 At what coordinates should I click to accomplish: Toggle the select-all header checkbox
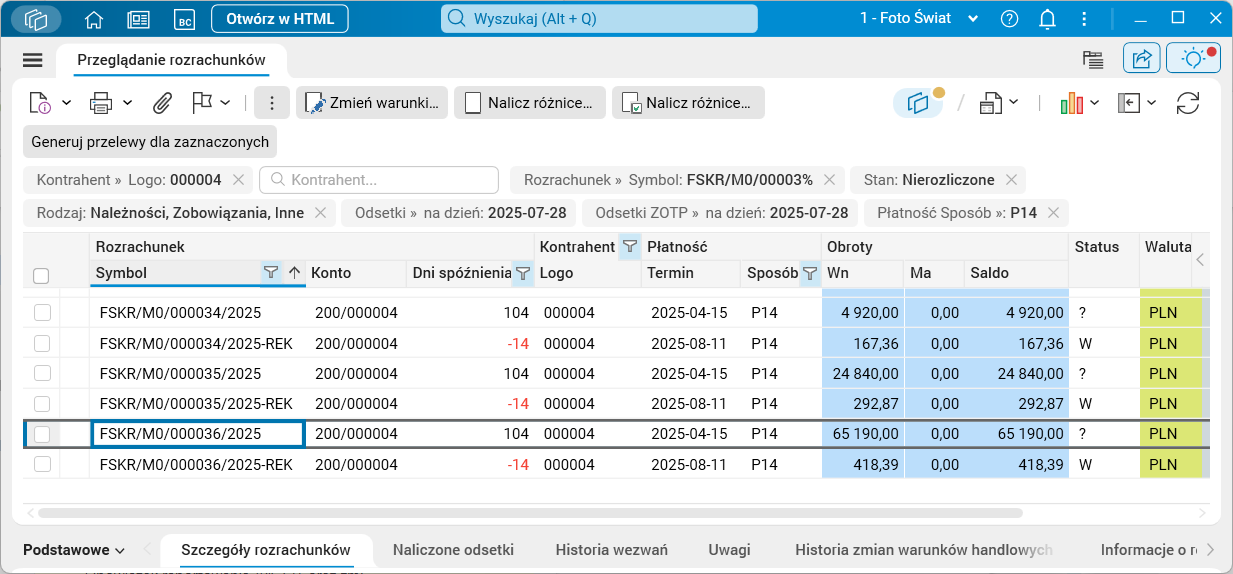(x=41, y=276)
